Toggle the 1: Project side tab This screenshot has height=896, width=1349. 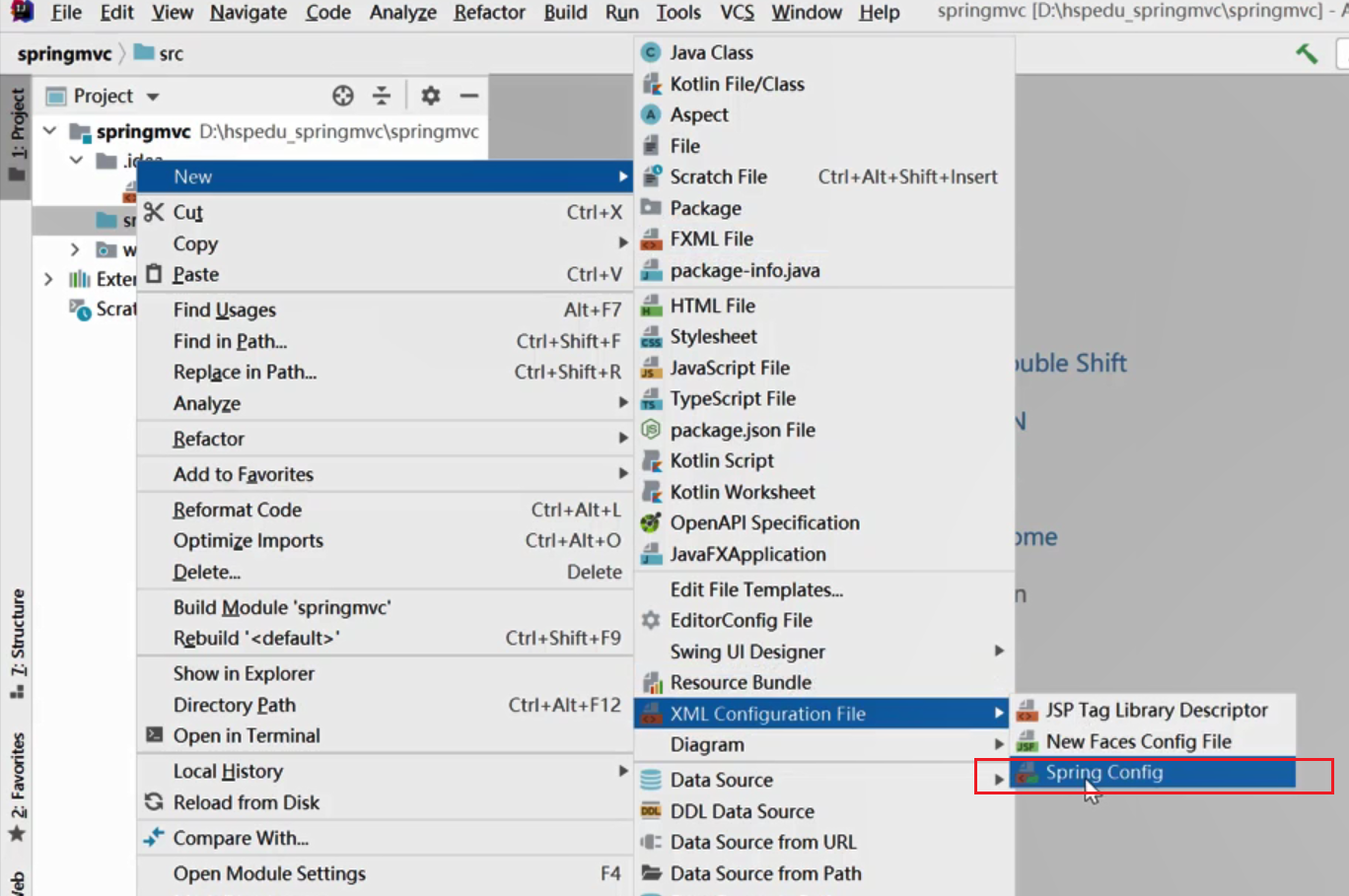[x=17, y=135]
